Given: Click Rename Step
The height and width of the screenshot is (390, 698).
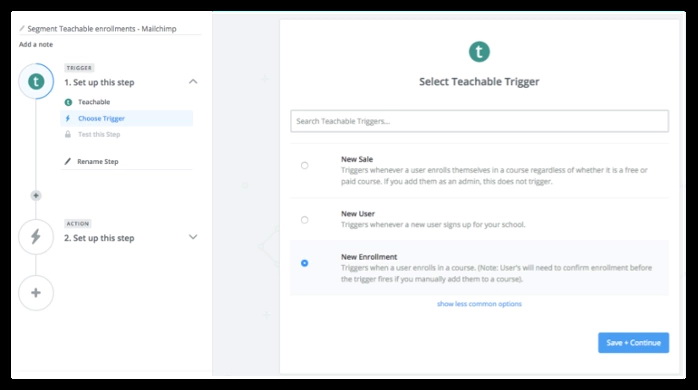Looking at the screenshot, I should (97, 161).
